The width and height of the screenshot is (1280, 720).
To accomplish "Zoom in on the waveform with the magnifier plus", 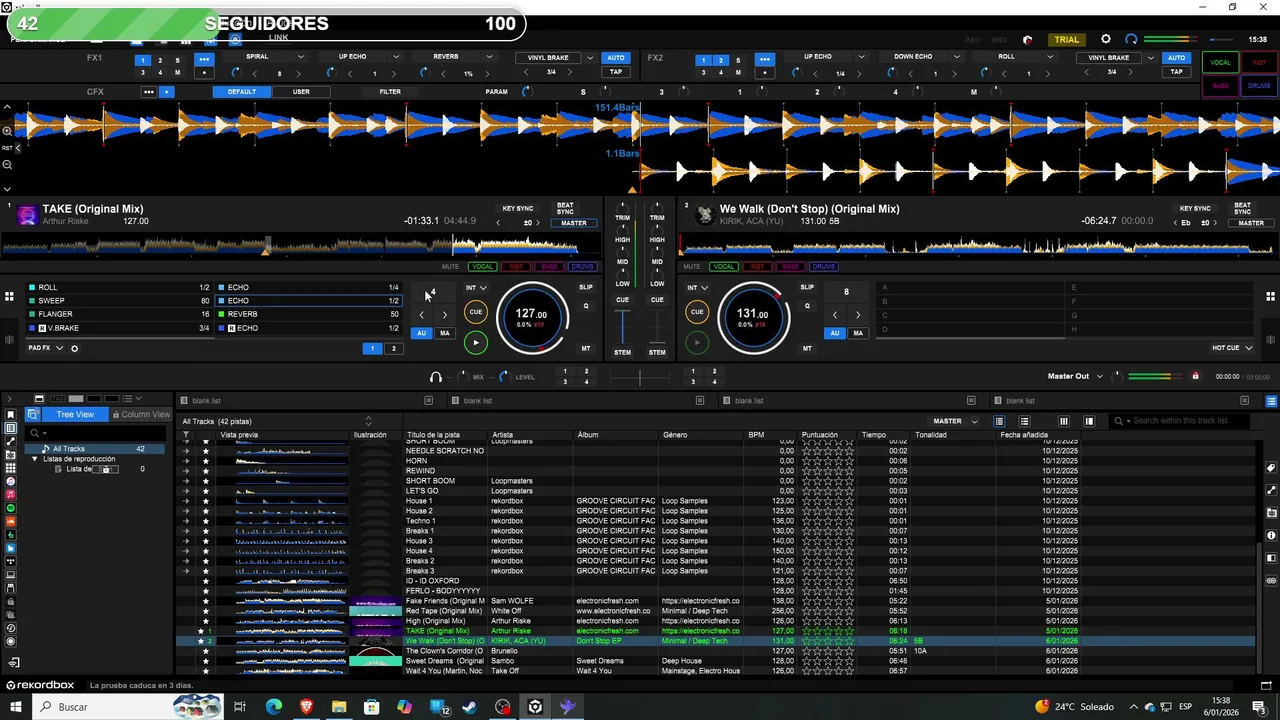I will [7, 130].
